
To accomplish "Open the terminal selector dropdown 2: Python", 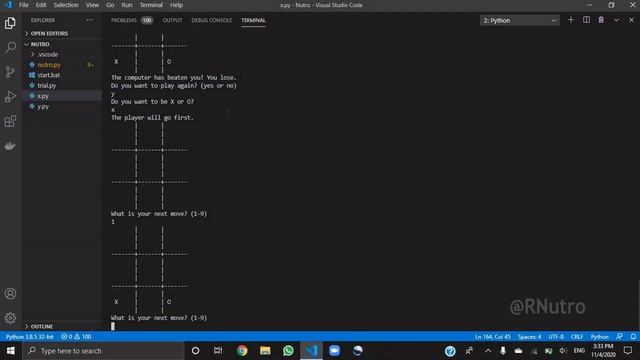I will pyautogui.click(x=519, y=20).
